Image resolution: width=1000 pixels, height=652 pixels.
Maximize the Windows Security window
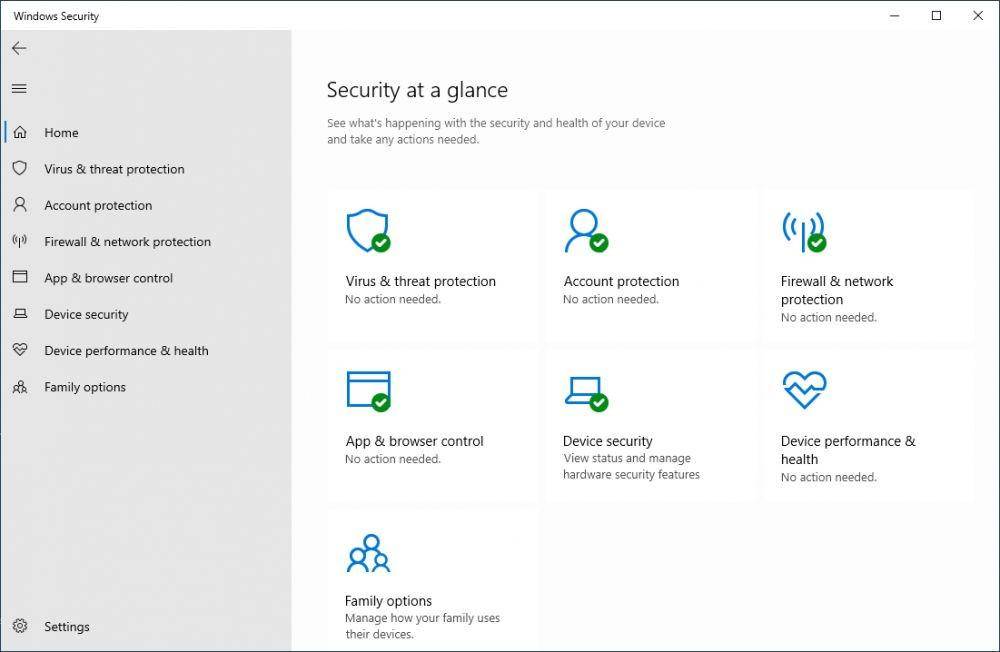click(936, 15)
